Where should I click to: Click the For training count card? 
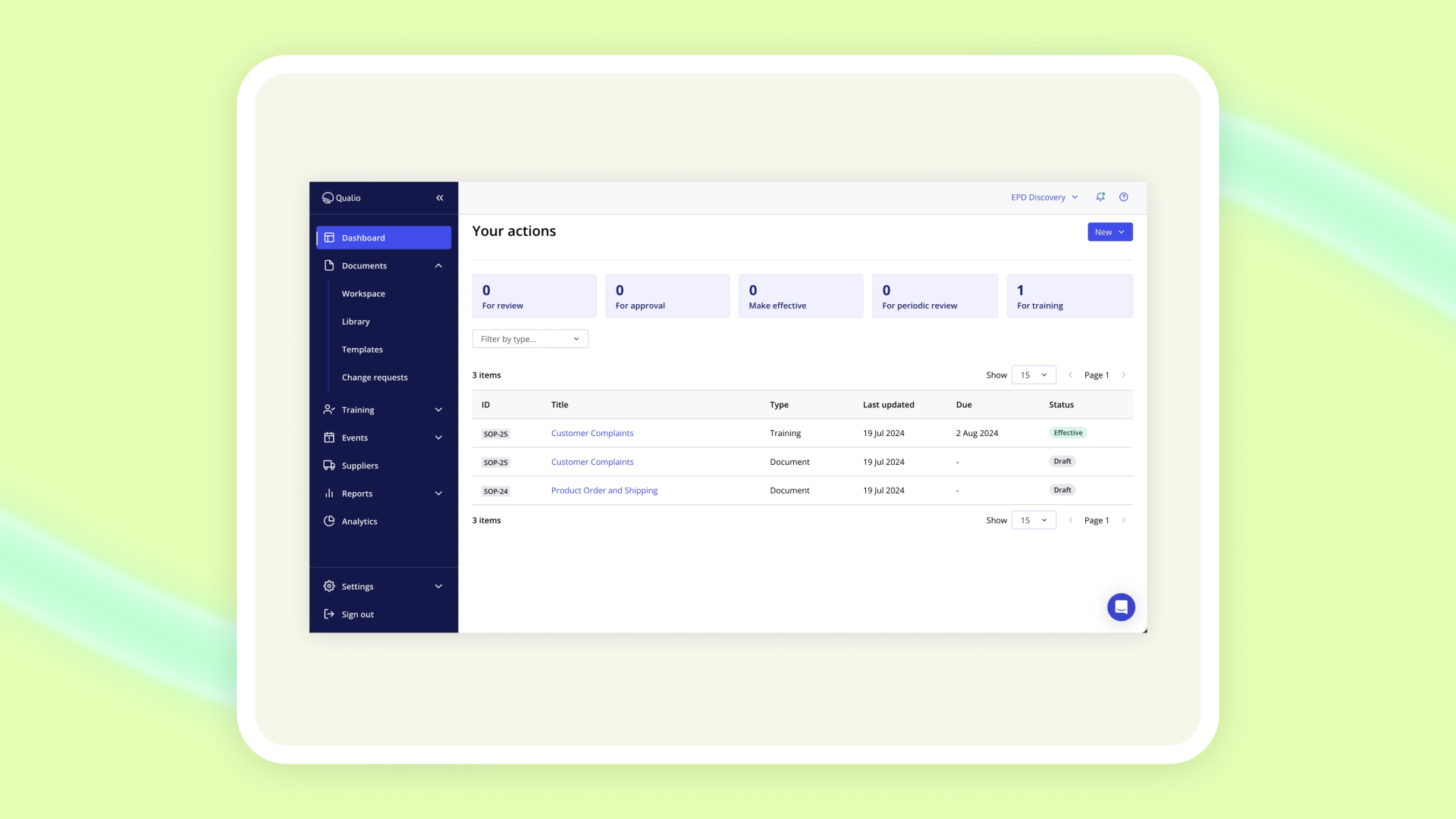click(x=1069, y=297)
